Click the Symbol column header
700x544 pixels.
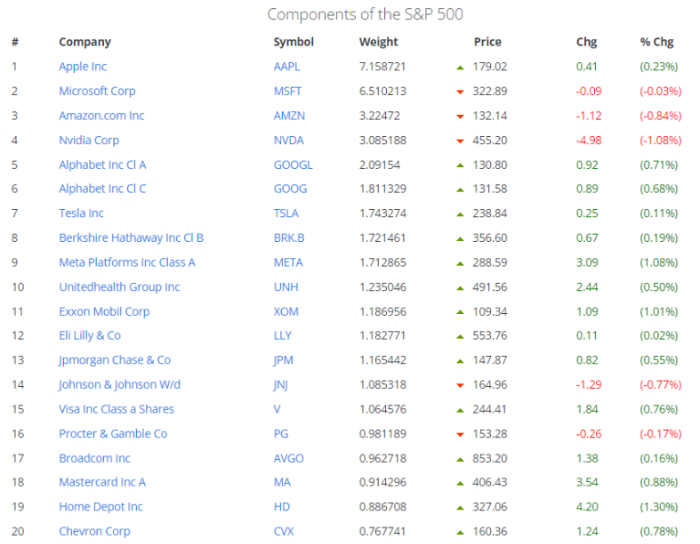coord(293,42)
